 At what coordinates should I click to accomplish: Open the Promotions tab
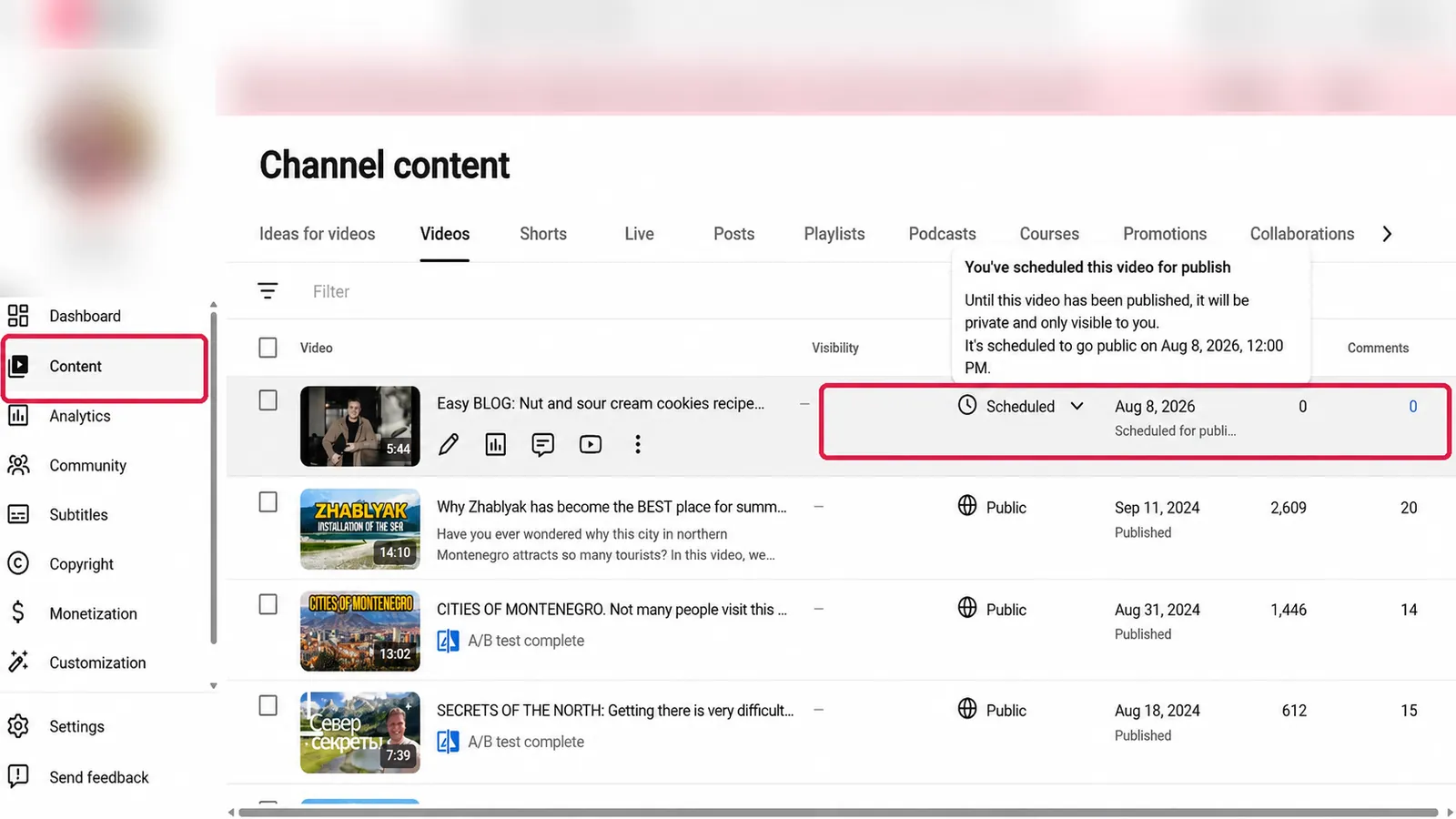pos(1165,234)
